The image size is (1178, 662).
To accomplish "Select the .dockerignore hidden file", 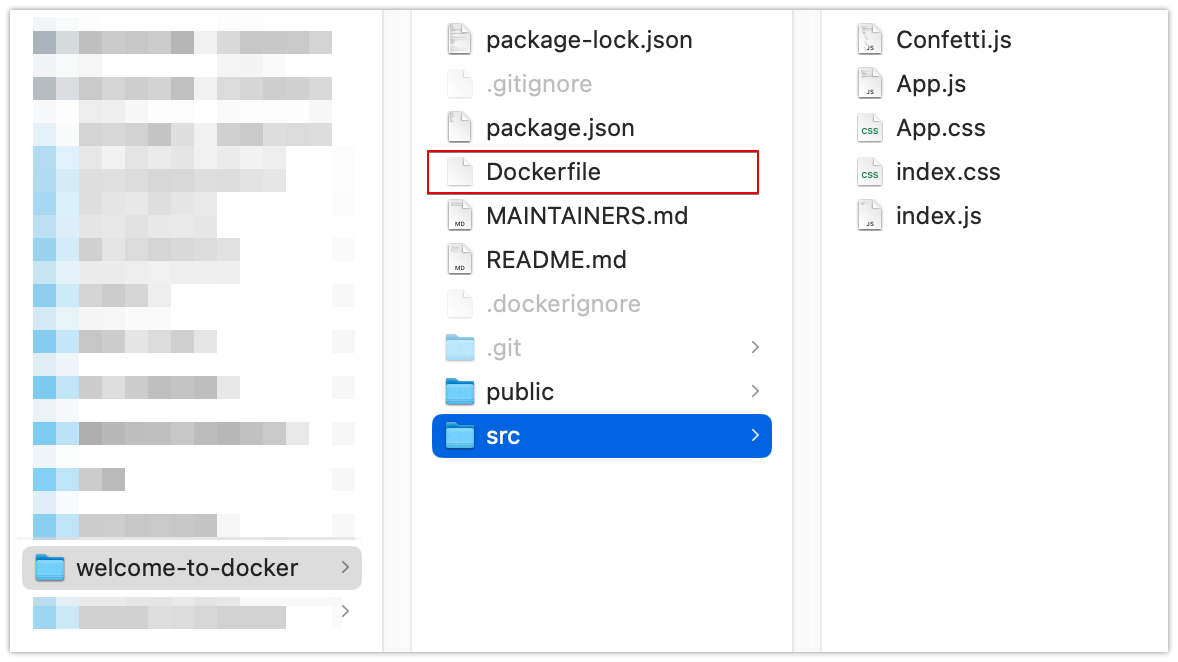I will point(563,304).
